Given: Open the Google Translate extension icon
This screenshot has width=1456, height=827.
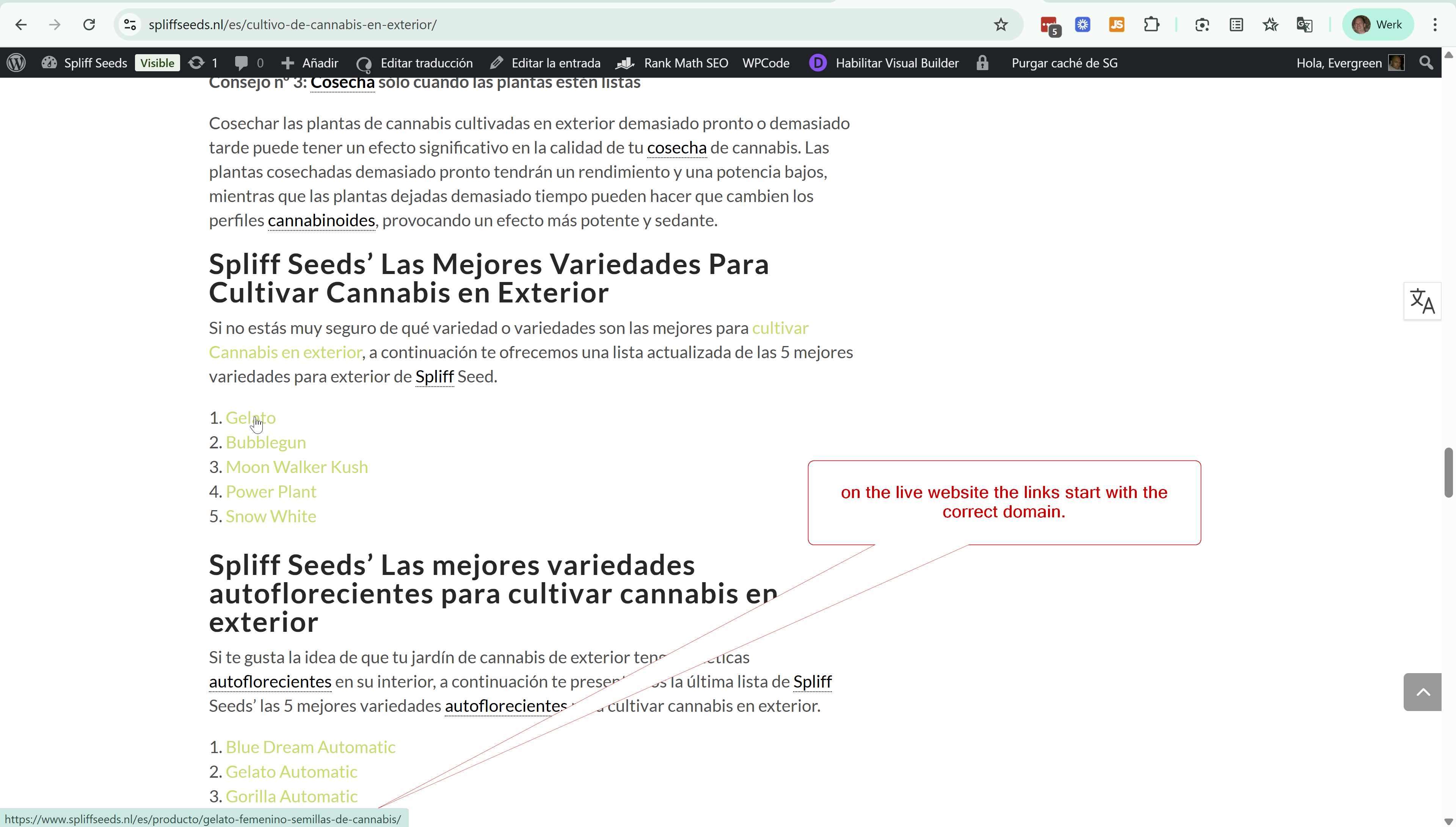Looking at the screenshot, I should pyautogui.click(x=1304, y=24).
